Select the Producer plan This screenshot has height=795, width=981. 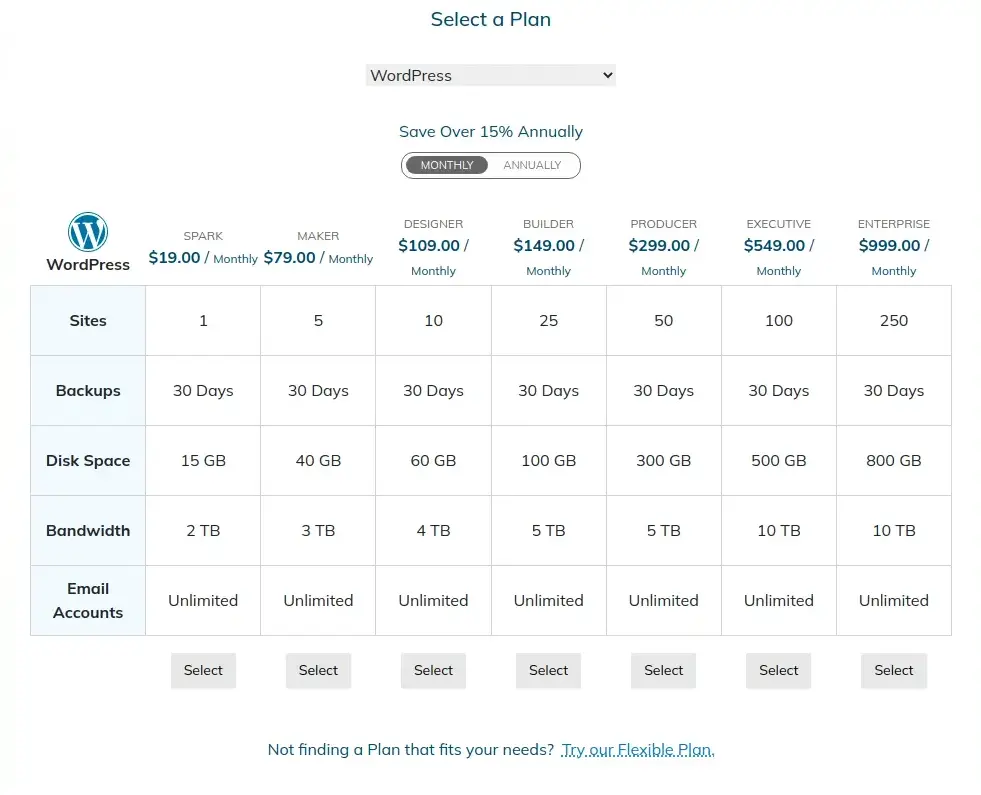(663, 670)
